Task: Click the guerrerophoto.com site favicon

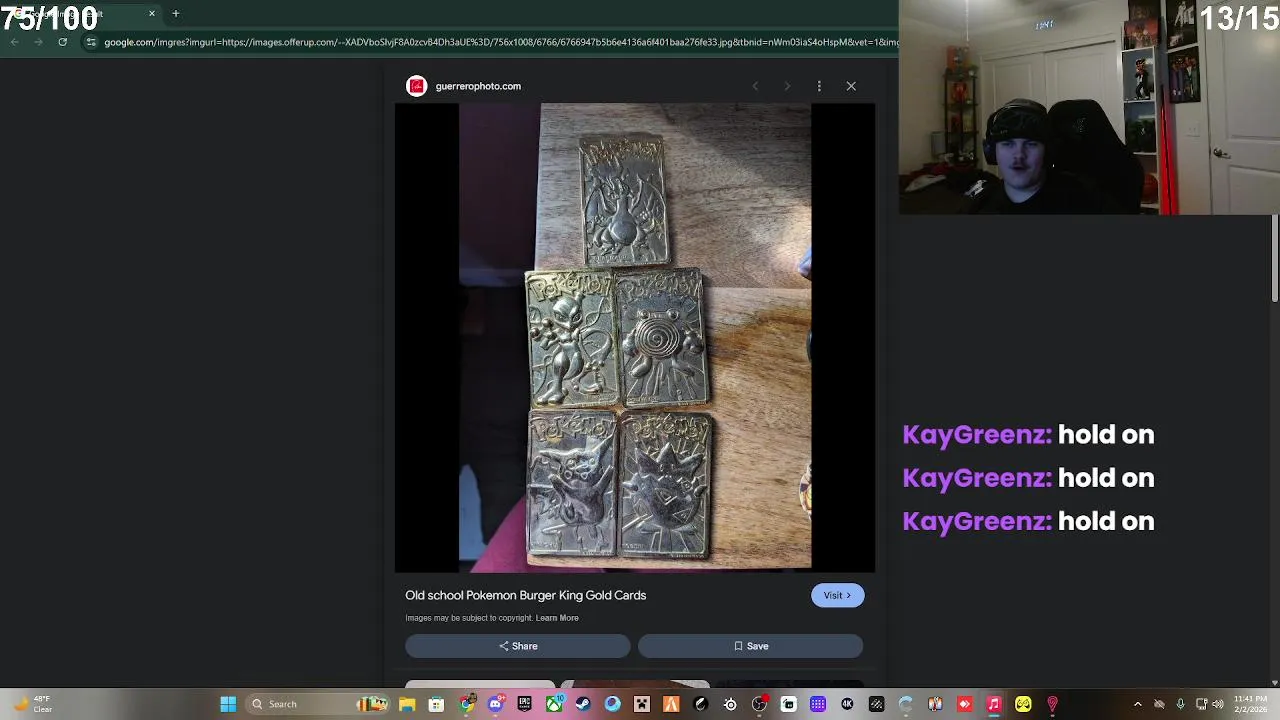Action: click(416, 86)
